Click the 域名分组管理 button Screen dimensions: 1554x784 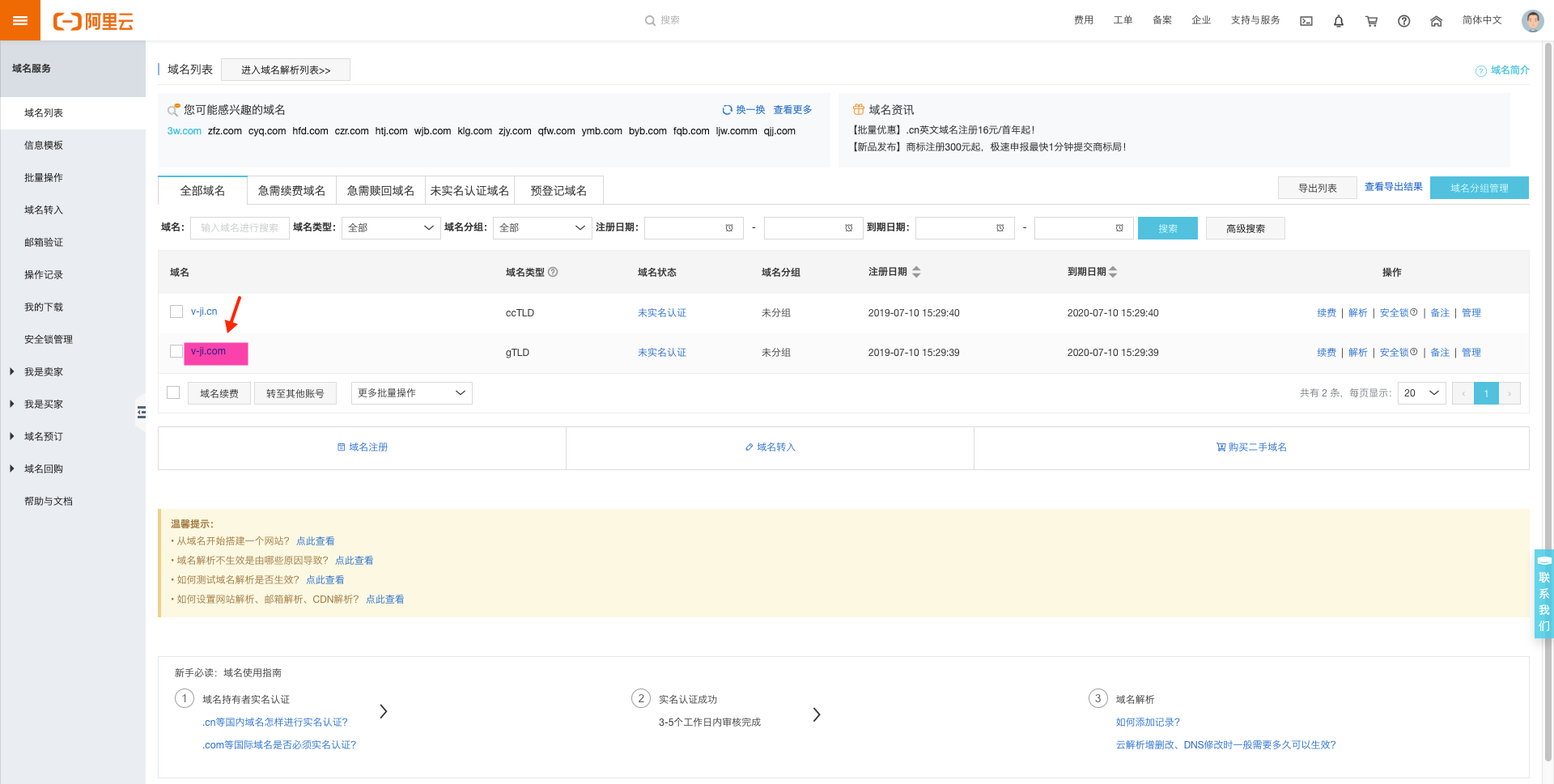(x=1479, y=188)
